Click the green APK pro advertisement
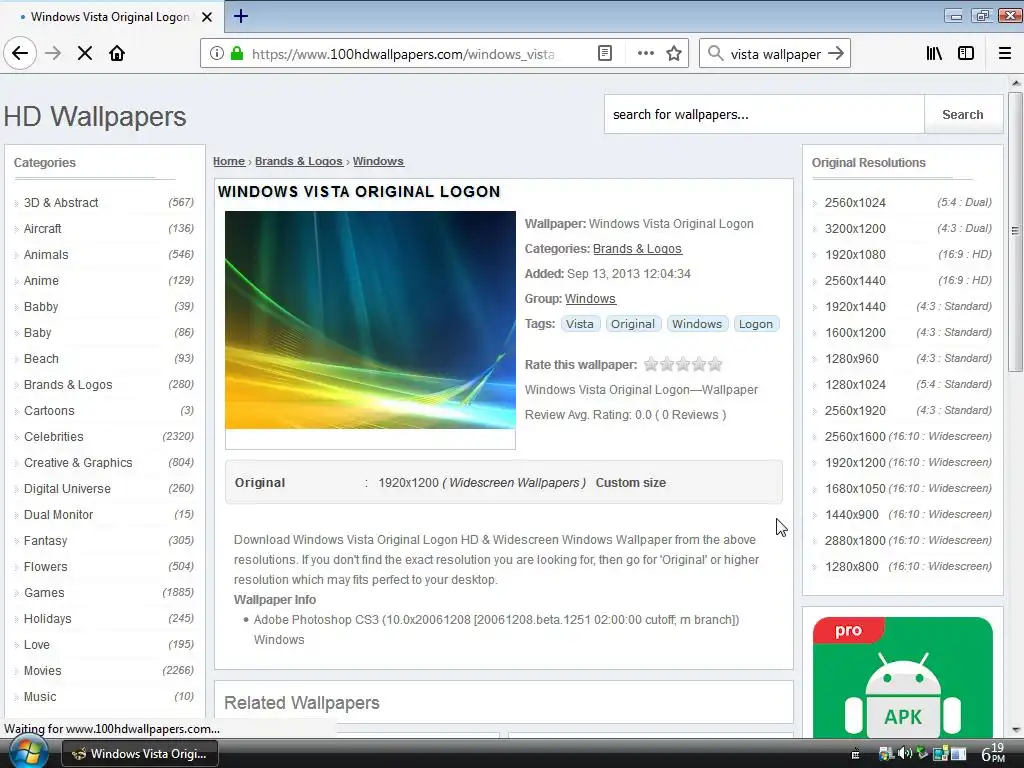The width and height of the screenshot is (1024, 768). click(903, 677)
